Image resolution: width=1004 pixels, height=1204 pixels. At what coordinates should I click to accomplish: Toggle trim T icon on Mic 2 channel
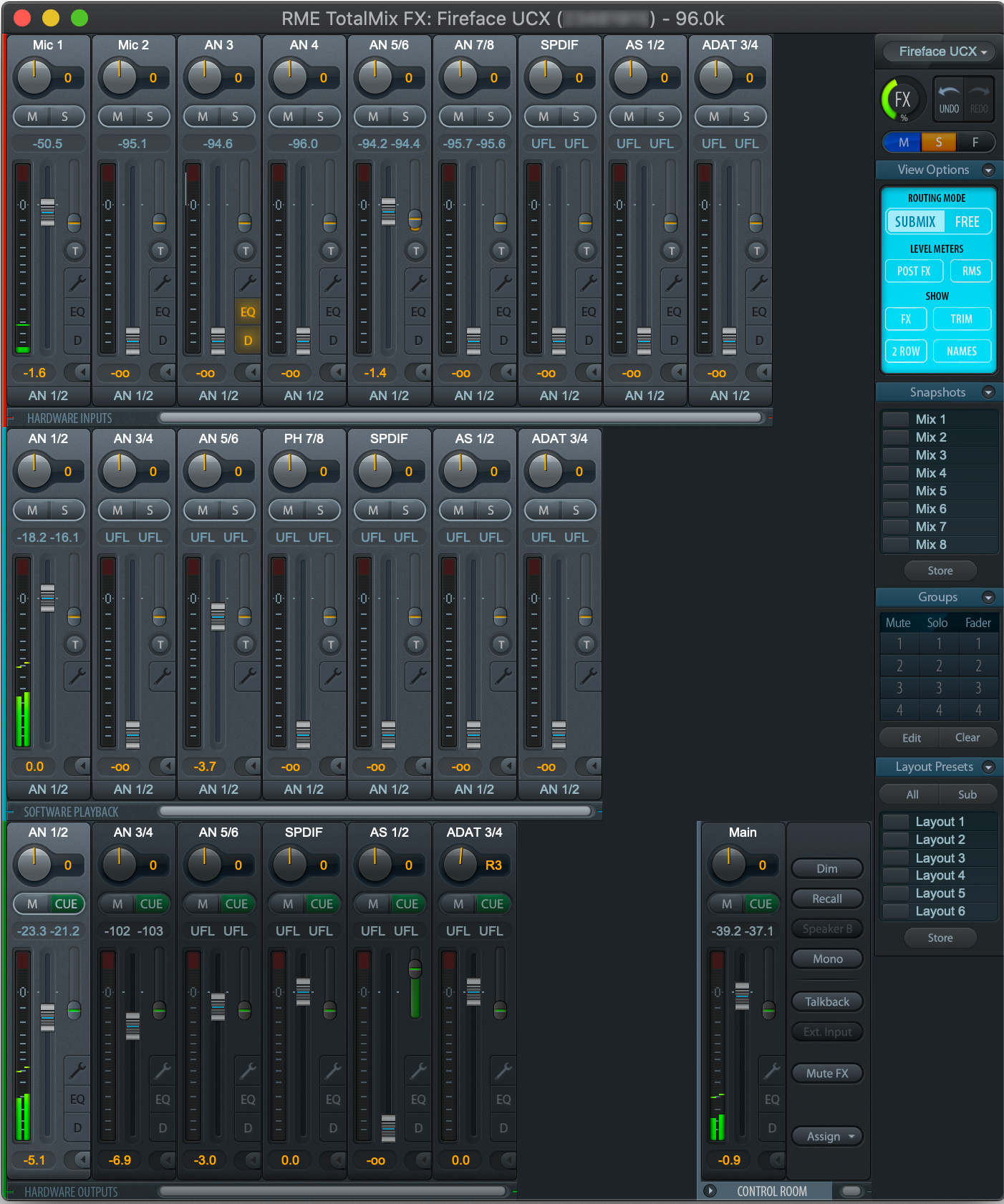pos(160,251)
